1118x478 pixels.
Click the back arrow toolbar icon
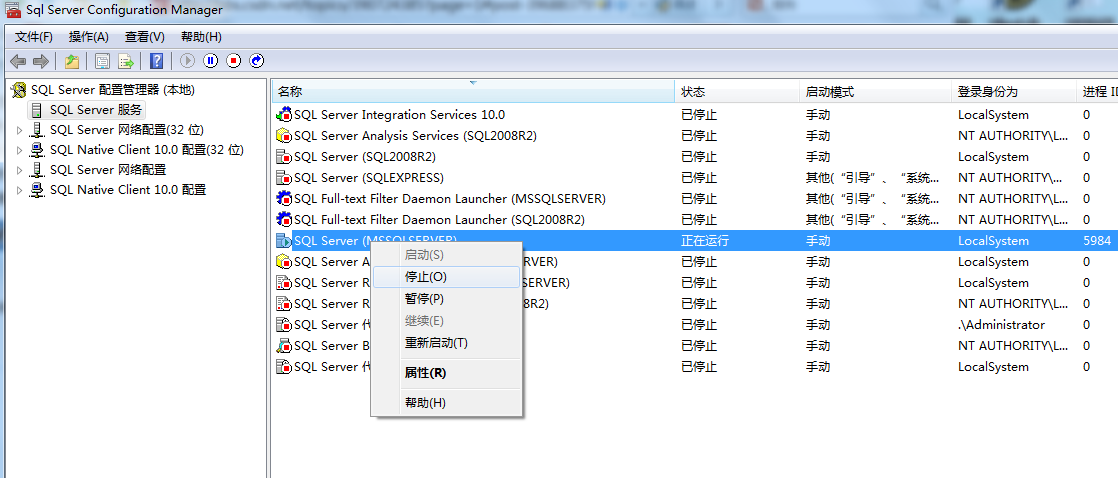(17, 61)
